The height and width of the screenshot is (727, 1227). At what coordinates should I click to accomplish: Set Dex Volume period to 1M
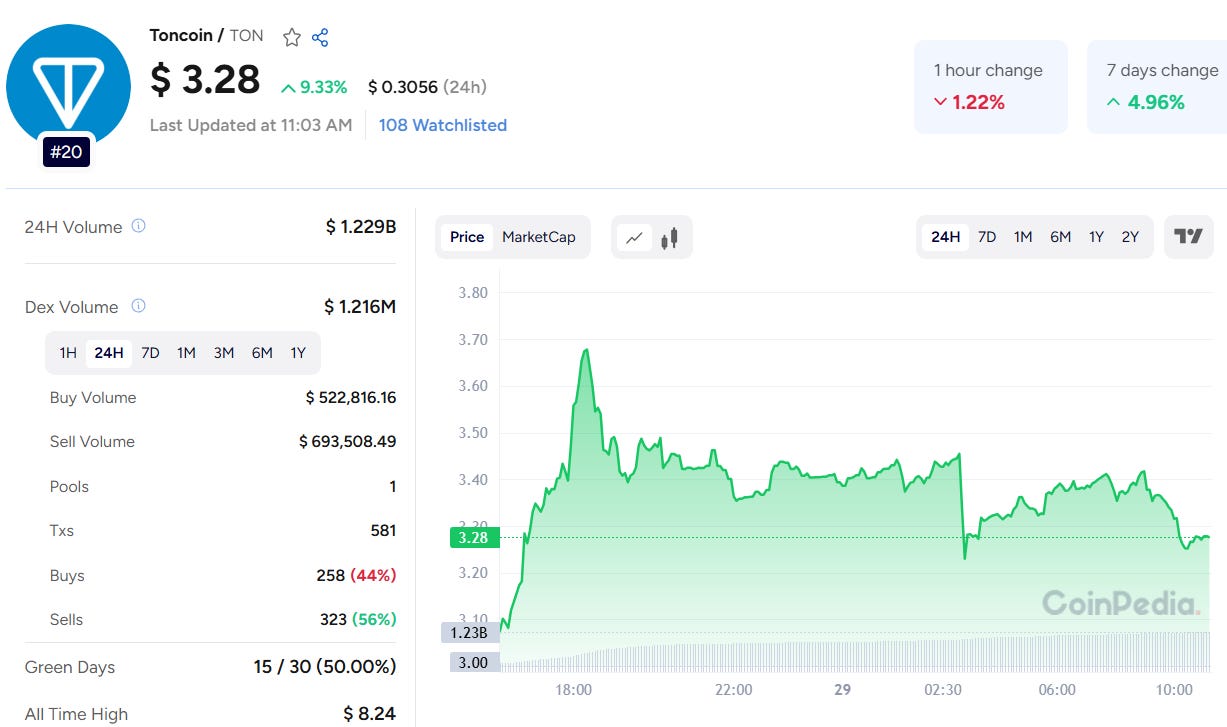(x=186, y=353)
